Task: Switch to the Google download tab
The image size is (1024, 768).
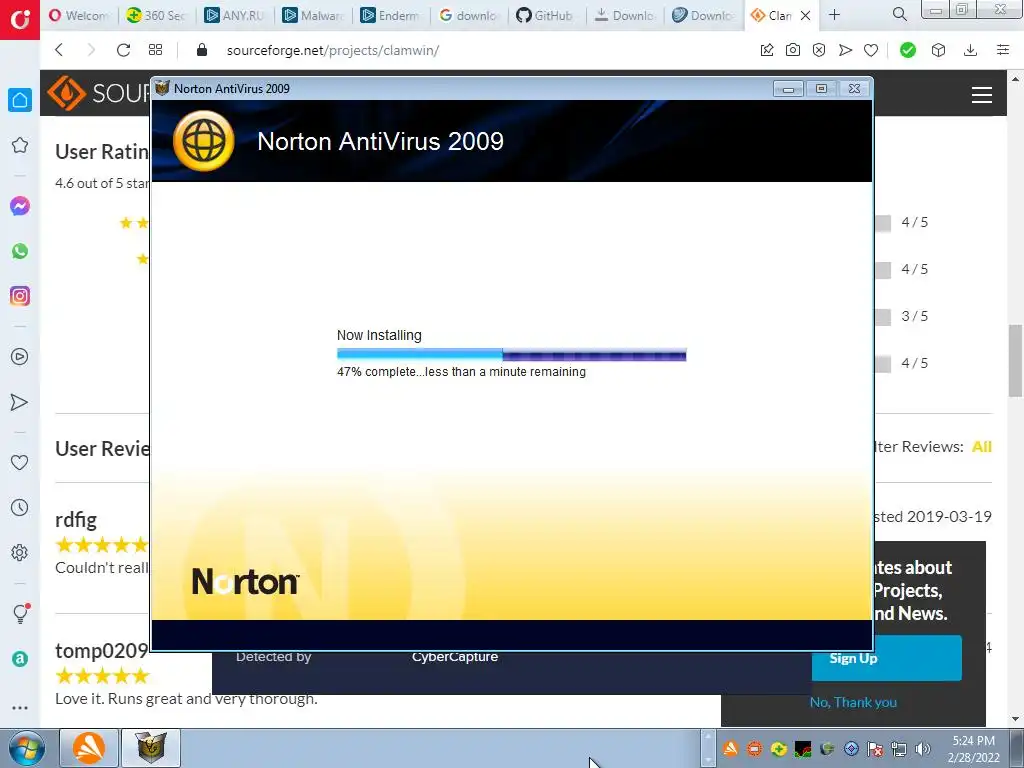Action: click(468, 15)
